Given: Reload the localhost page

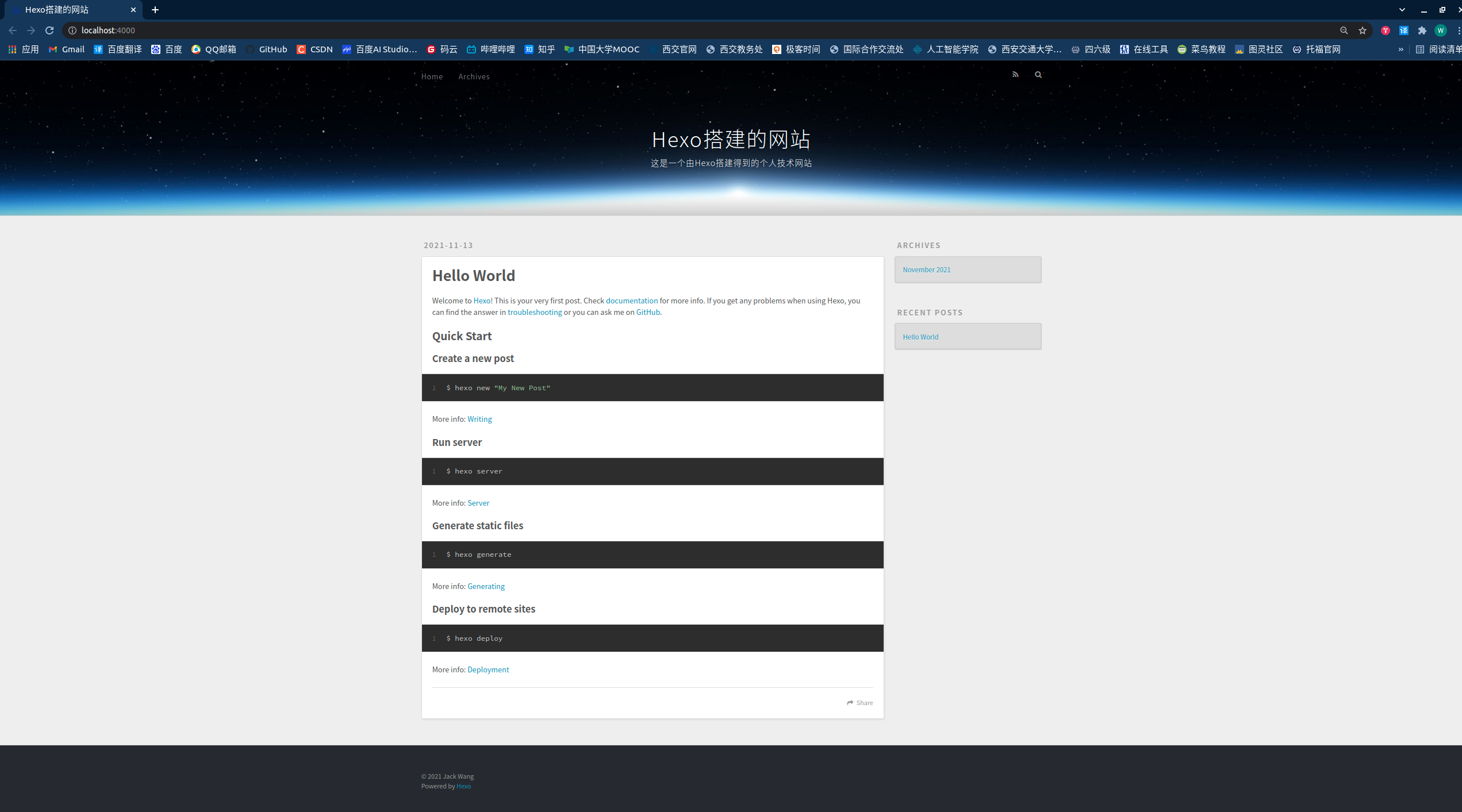Looking at the screenshot, I should (x=49, y=30).
